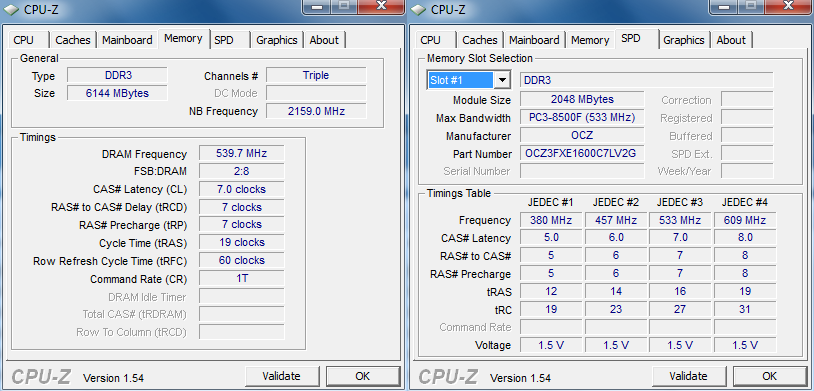Select the Memory tab in the left window
814x391 pixels.
point(183,38)
